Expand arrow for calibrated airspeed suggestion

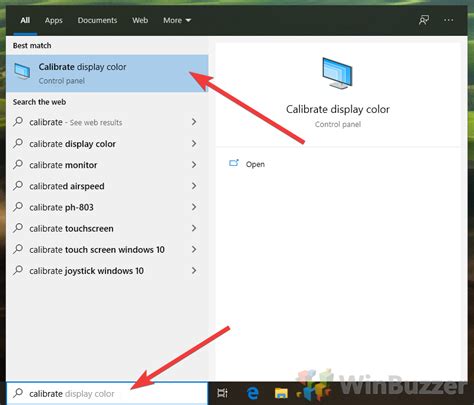194,186
